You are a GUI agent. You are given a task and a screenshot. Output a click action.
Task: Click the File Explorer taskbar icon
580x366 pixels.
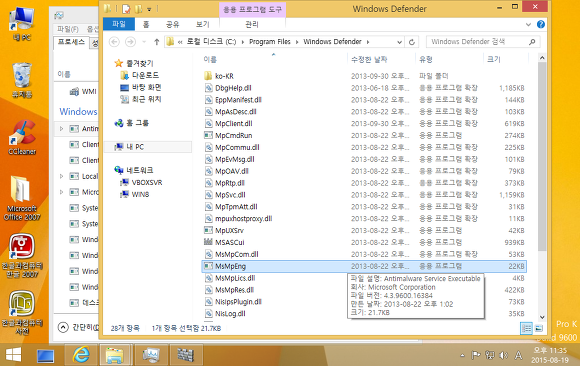(x=115, y=355)
